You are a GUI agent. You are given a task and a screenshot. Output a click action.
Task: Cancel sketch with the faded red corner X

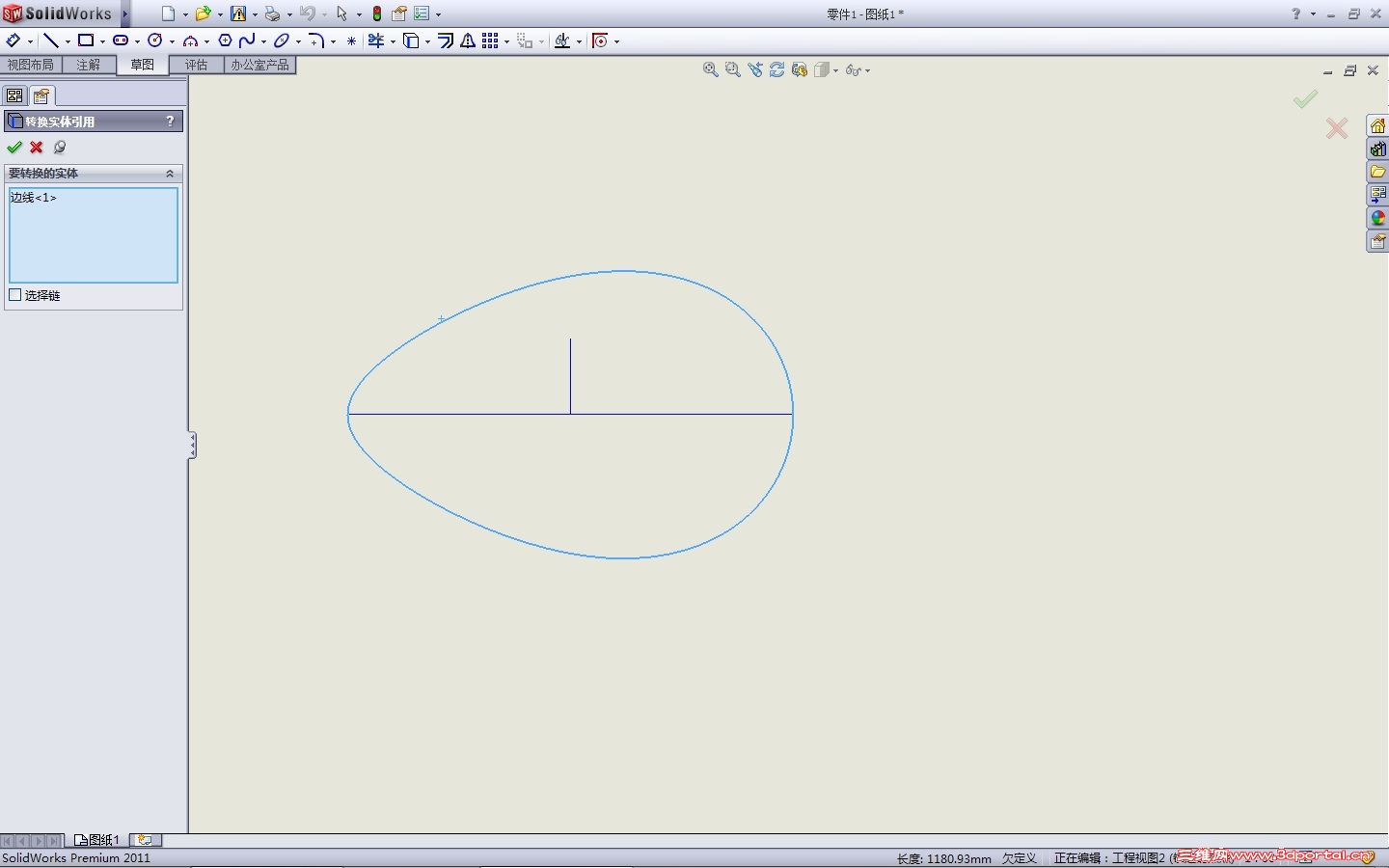point(1337,128)
